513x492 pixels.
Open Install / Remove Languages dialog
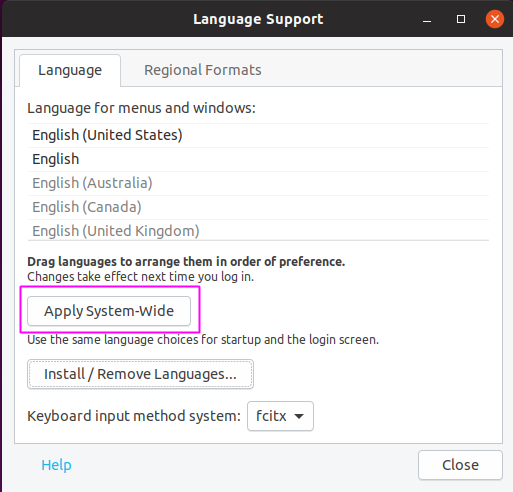140,374
